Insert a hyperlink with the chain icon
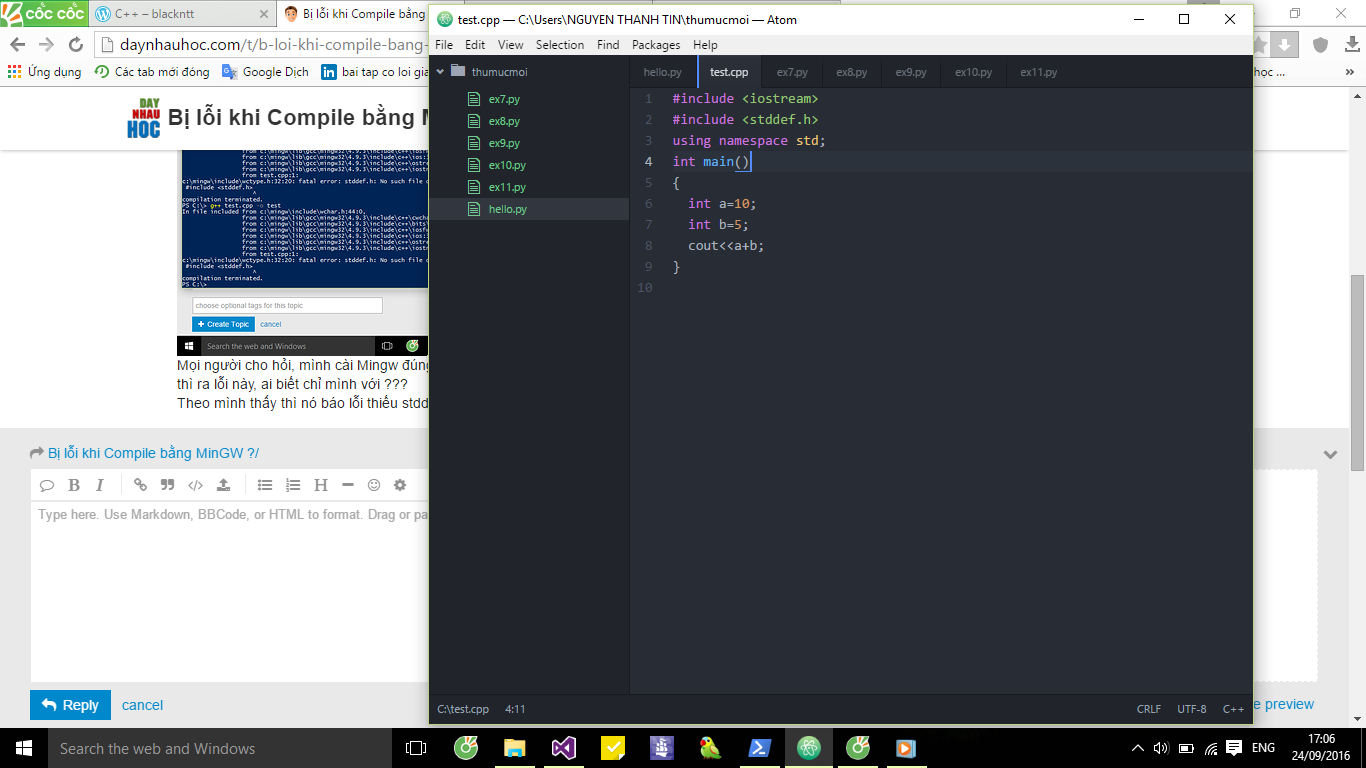1366x768 pixels. click(x=140, y=485)
